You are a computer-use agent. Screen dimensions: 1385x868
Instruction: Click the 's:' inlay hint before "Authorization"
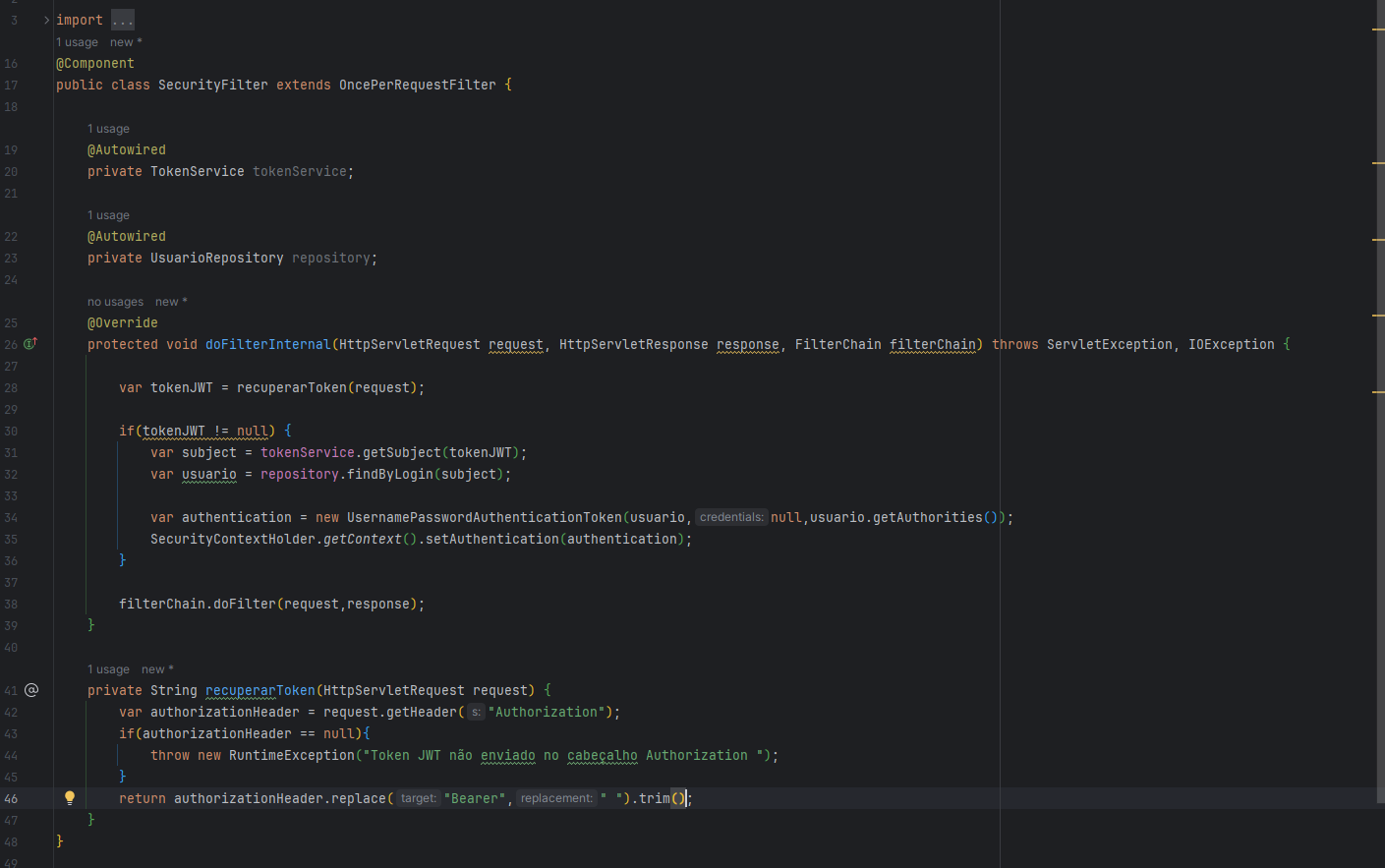pyautogui.click(x=476, y=712)
